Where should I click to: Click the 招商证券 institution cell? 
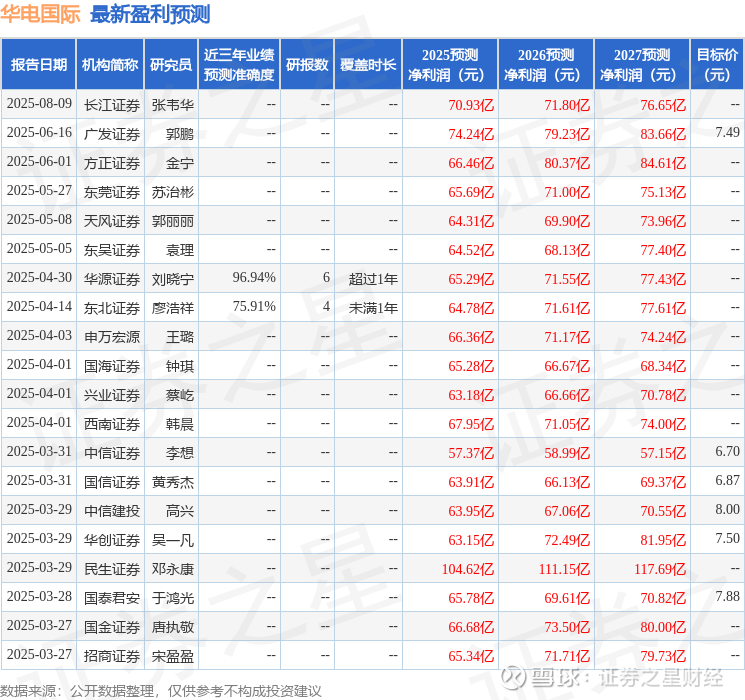(112, 656)
